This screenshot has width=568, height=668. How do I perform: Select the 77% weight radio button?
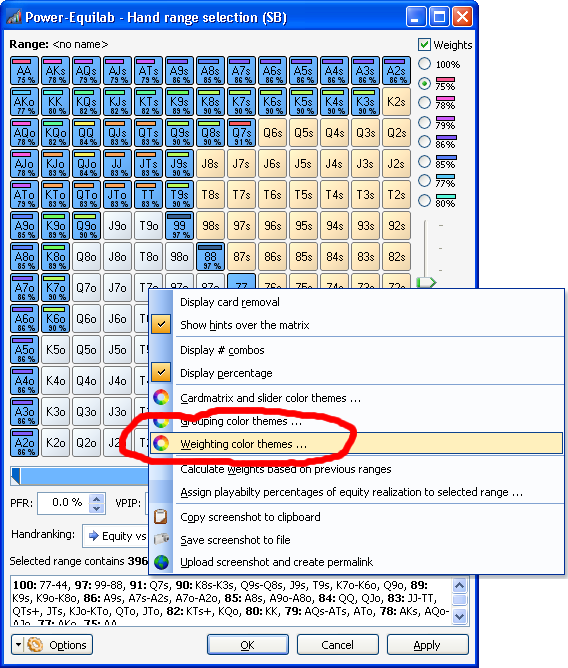[x=424, y=181]
